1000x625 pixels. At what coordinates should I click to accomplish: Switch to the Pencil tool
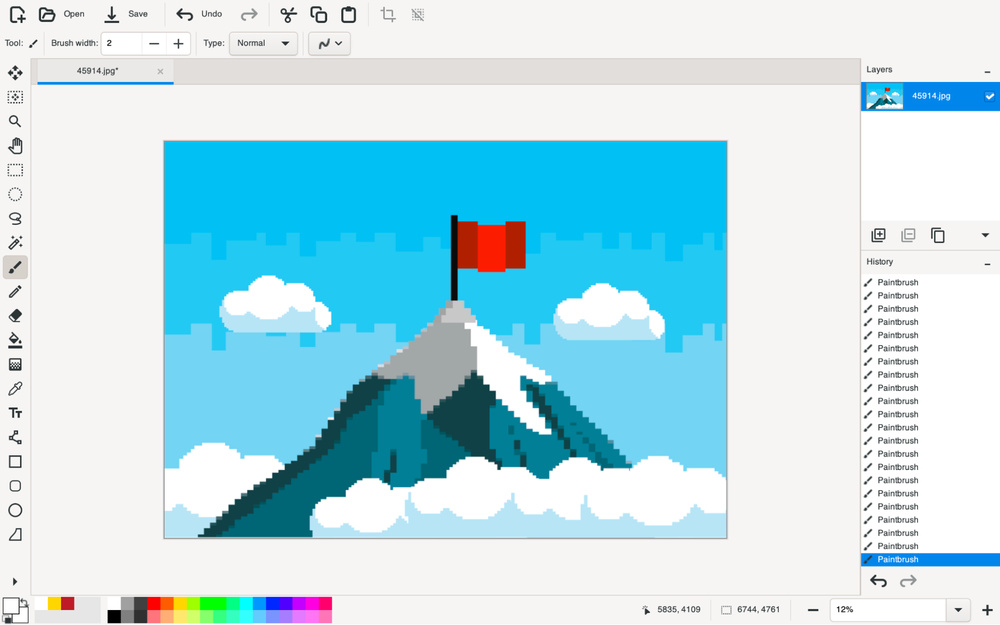click(15, 291)
